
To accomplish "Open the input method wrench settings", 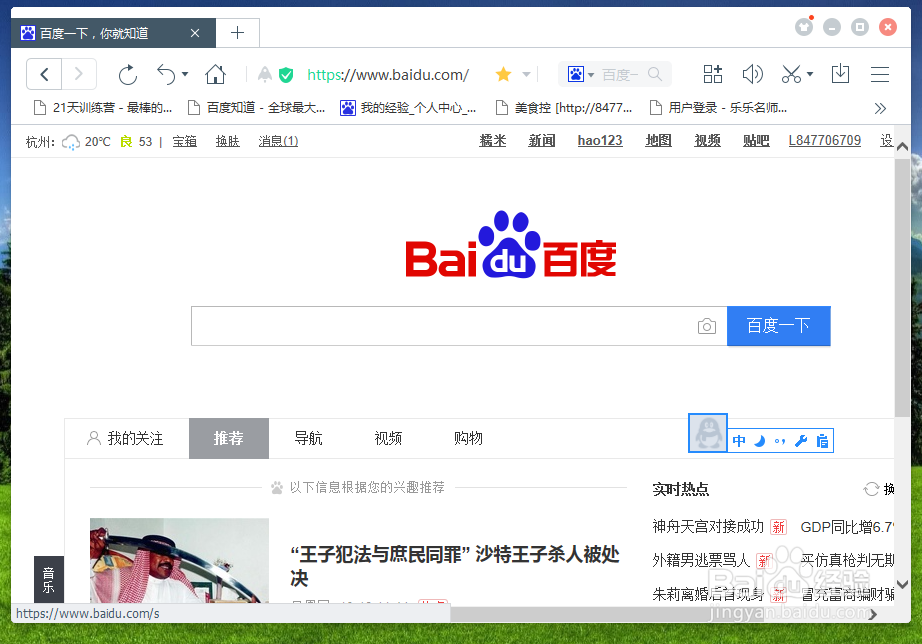I will pos(800,441).
